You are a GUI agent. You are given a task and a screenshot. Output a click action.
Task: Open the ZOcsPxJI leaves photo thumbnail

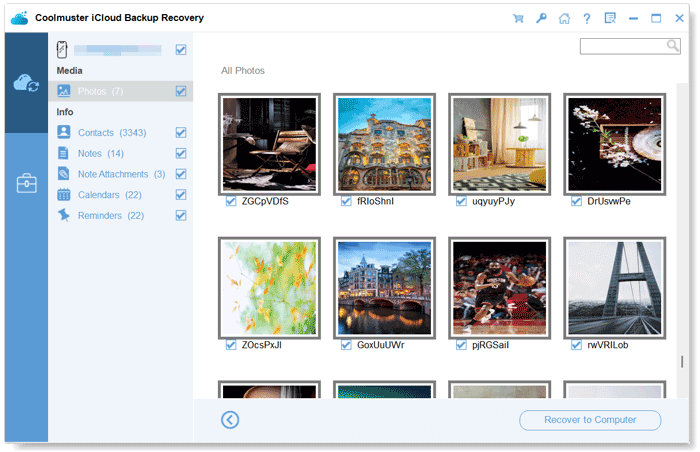point(269,288)
